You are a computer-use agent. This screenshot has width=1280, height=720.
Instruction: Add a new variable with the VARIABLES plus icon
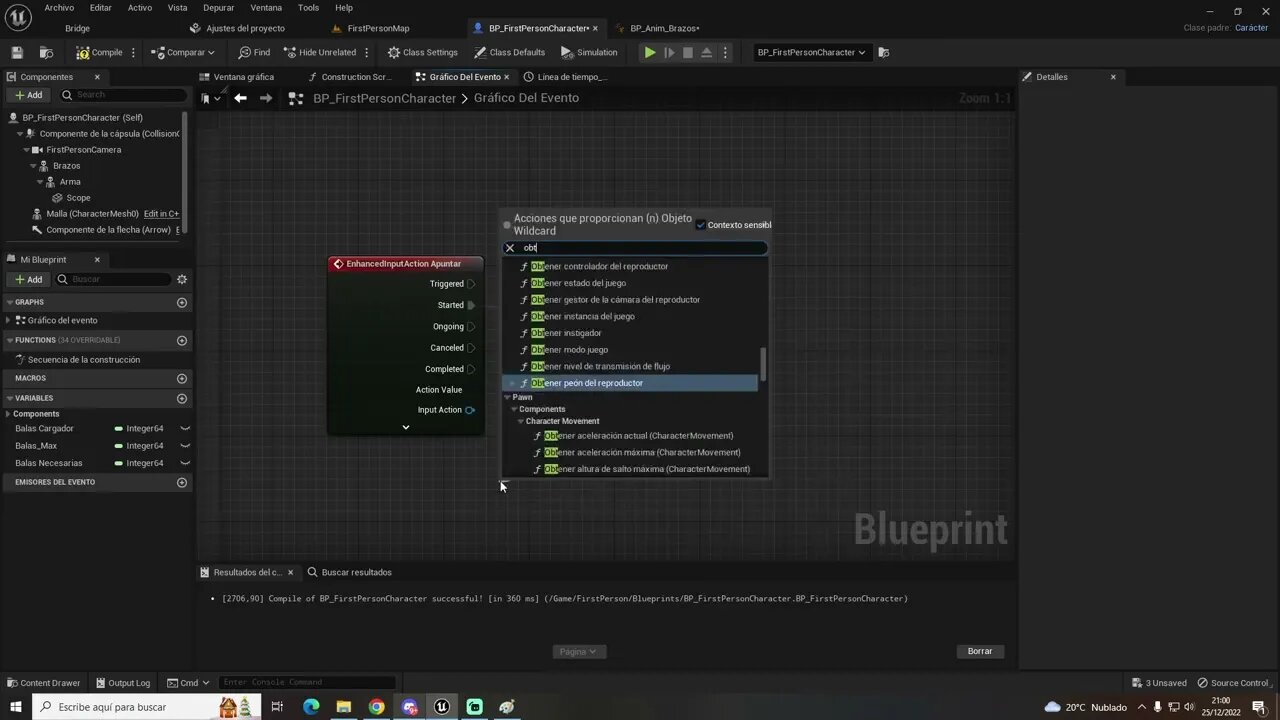point(182,398)
